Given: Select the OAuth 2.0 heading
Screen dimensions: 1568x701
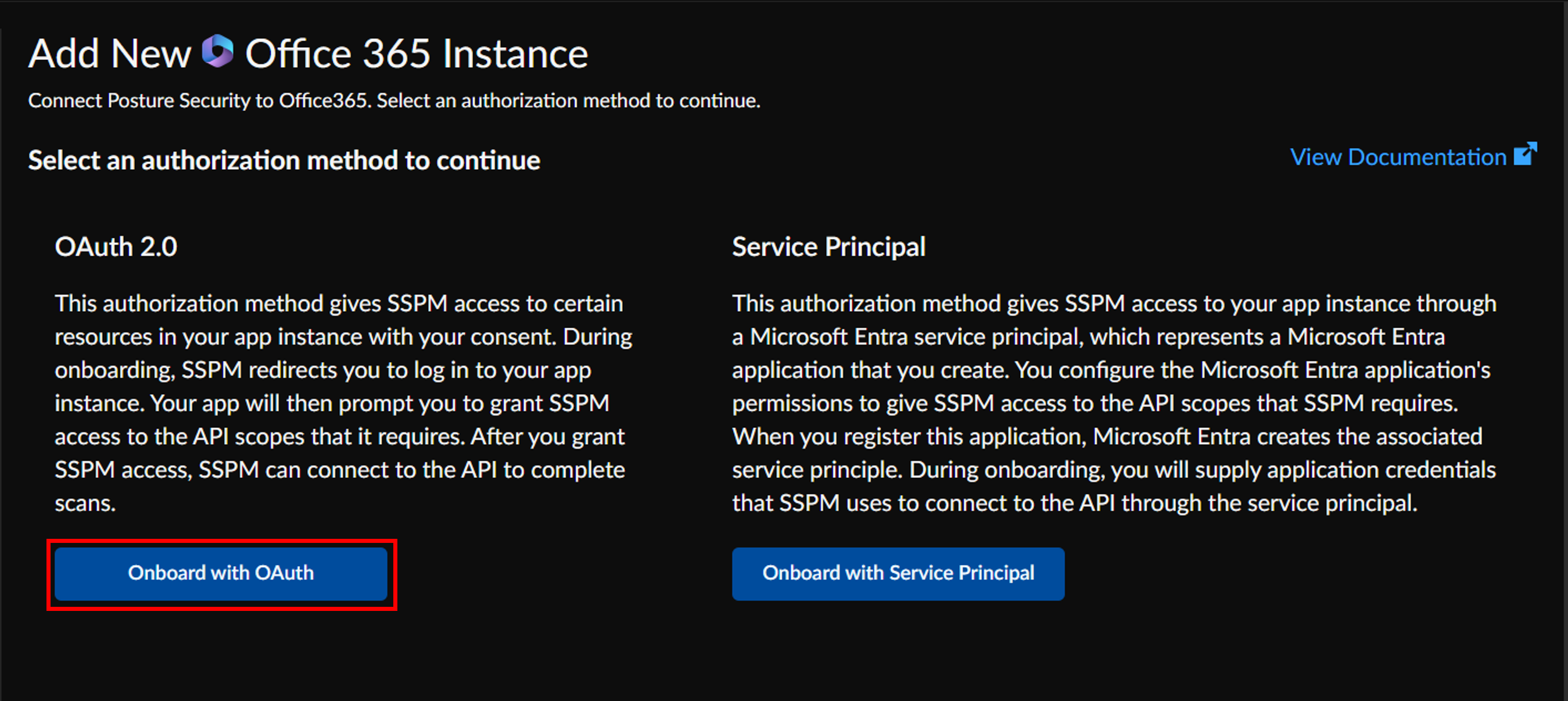Looking at the screenshot, I should (x=116, y=246).
